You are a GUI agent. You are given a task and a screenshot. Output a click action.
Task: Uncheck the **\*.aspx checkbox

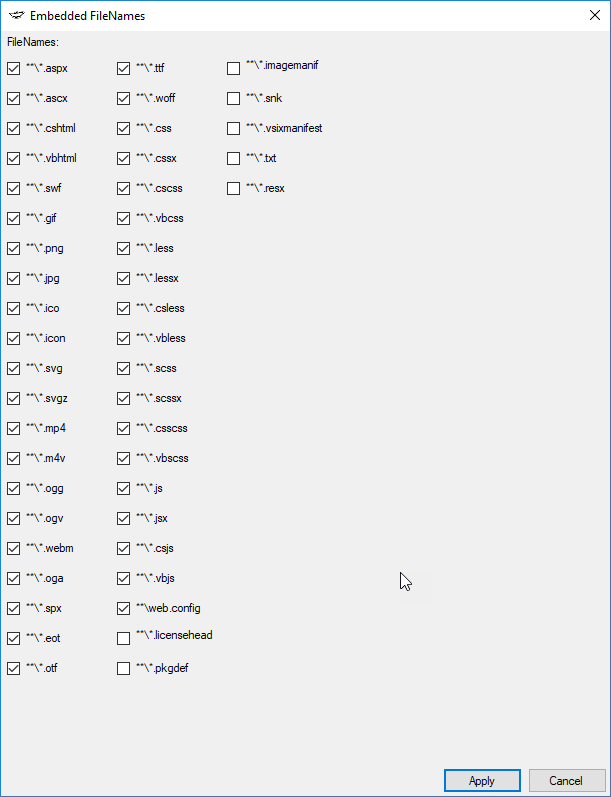click(x=14, y=69)
